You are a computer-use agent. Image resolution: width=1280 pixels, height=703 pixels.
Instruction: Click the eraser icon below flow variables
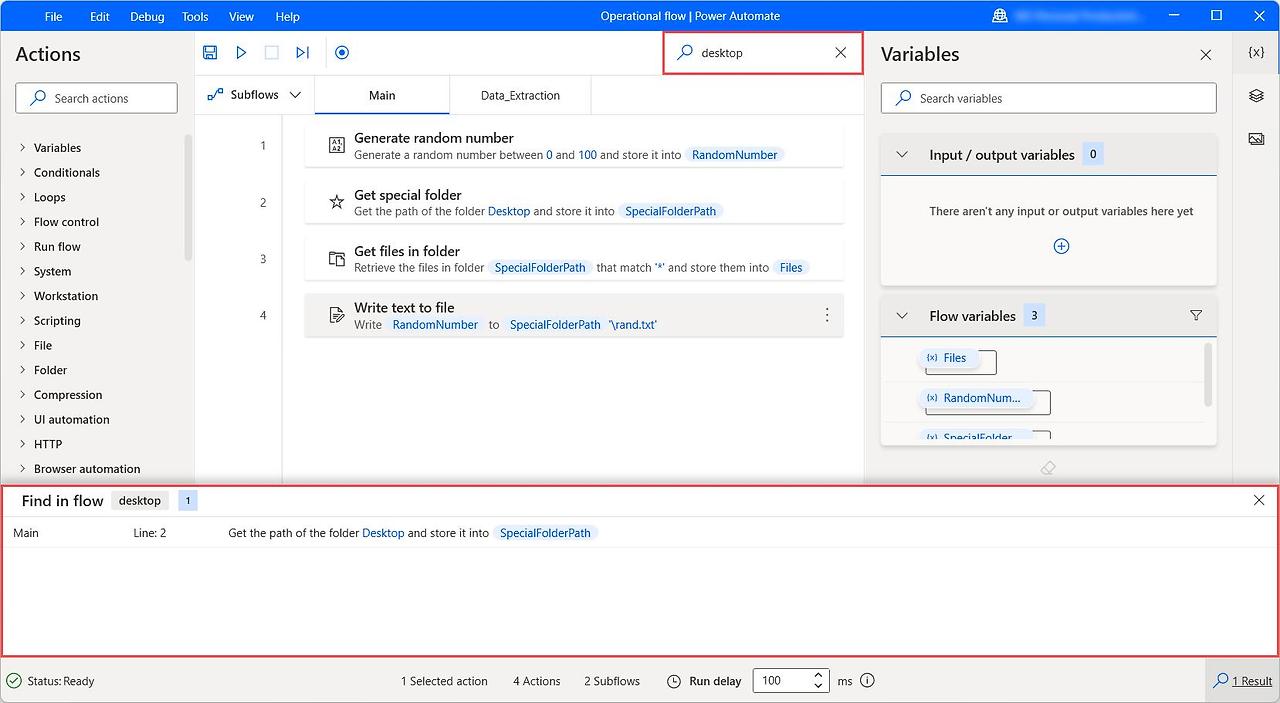point(1048,467)
